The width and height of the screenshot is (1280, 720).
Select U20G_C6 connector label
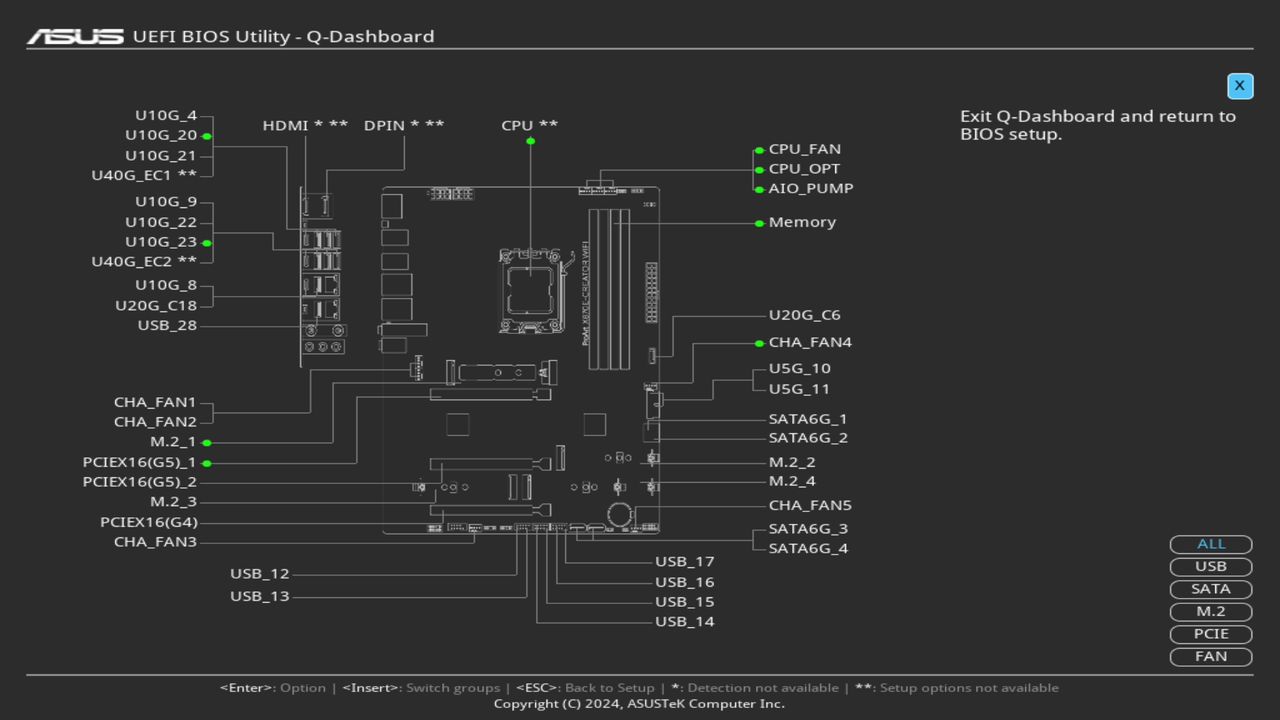click(x=804, y=315)
